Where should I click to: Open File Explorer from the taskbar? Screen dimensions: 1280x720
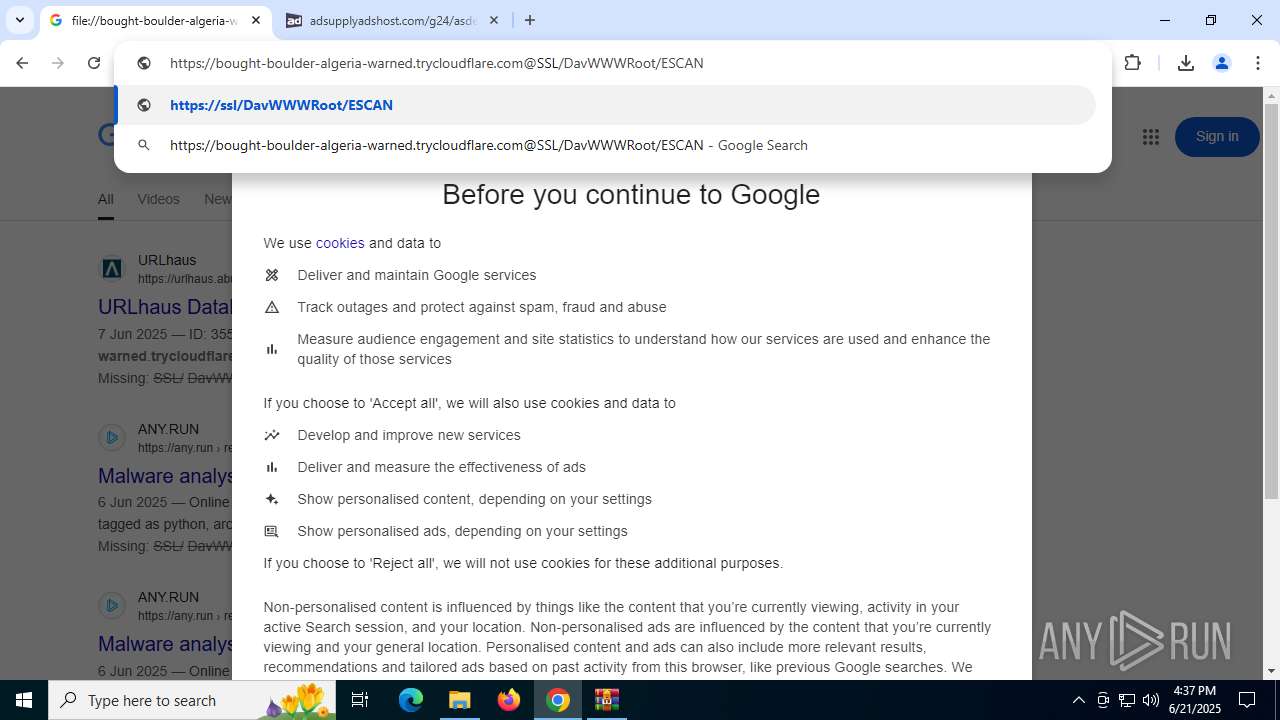click(x=460, y=700)
